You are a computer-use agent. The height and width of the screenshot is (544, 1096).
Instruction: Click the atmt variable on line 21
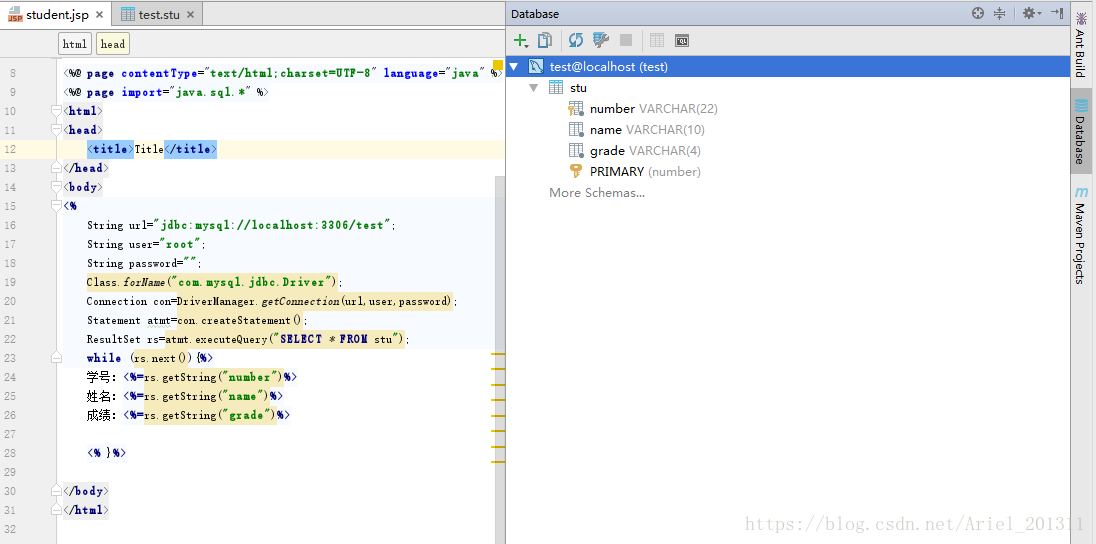tap(158, 320)
